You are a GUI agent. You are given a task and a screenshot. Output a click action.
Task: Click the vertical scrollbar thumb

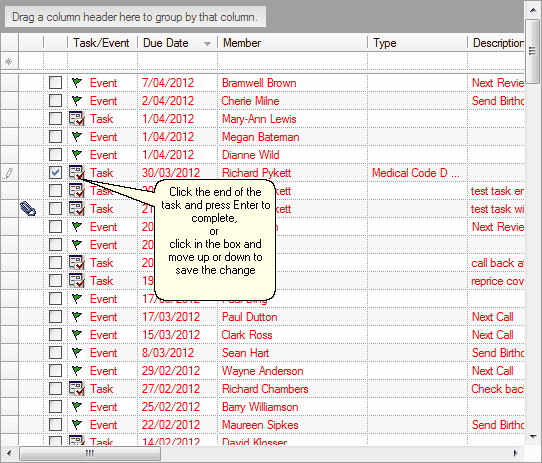(x=533, y=51)
